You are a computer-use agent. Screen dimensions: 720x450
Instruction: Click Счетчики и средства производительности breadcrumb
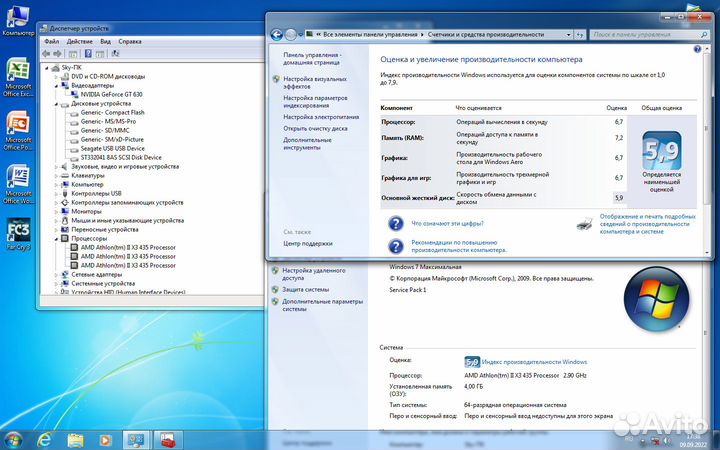tap(486, 34)
